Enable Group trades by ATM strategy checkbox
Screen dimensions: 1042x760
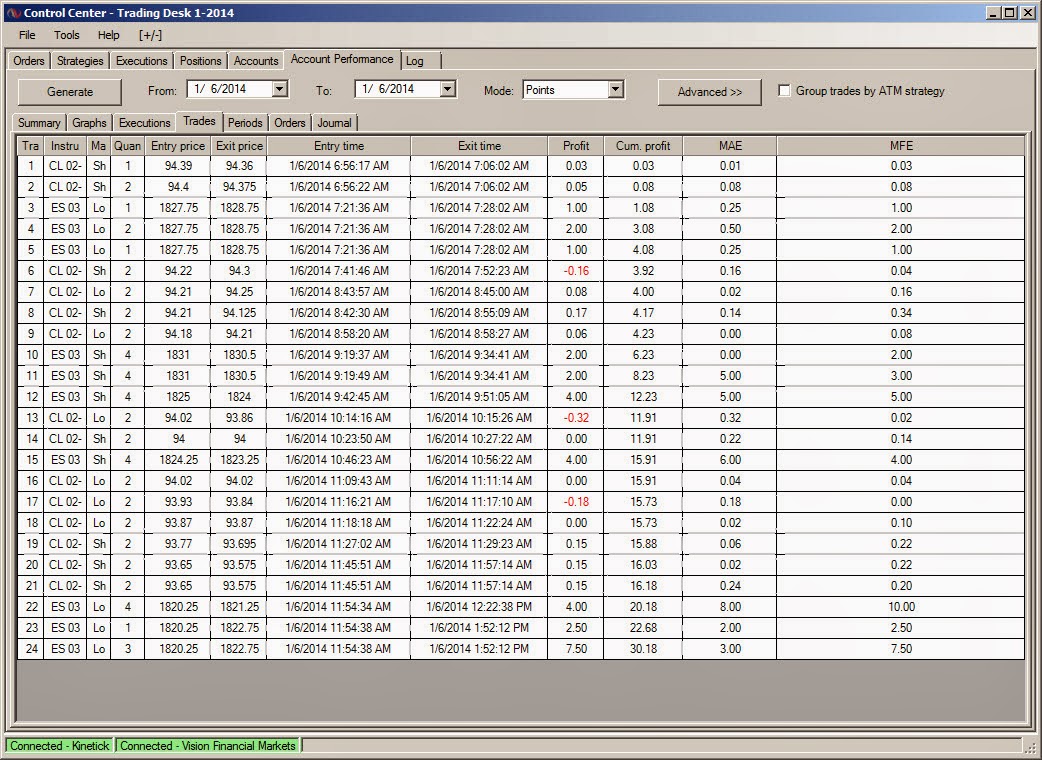coord(784,91)
